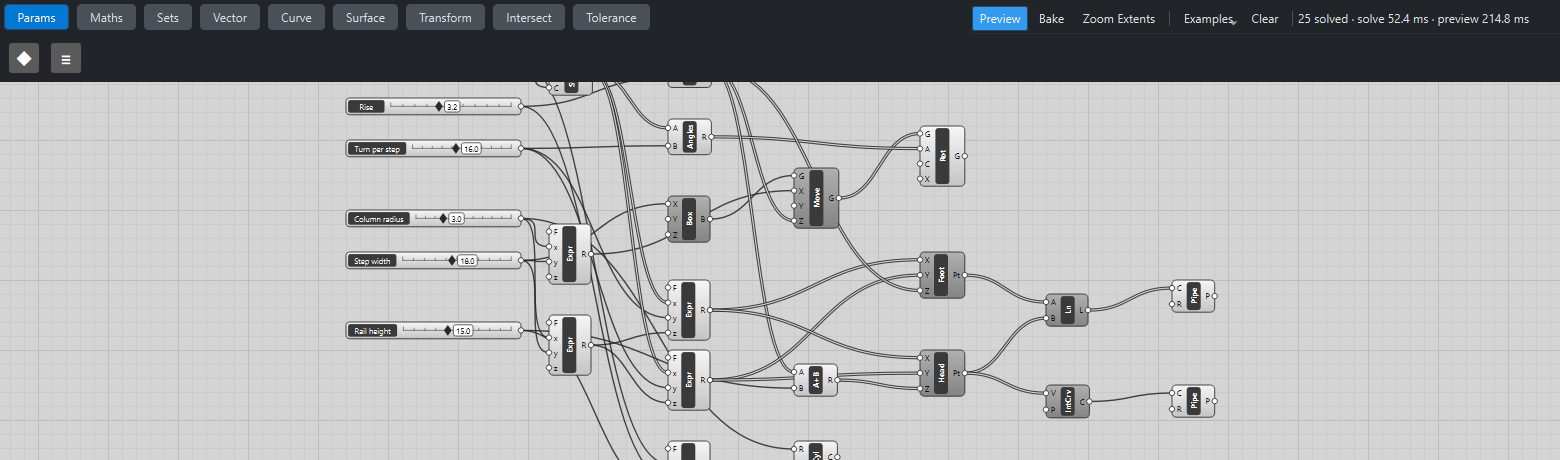Click the 16.0 value on Turn per step

pyautogui.click(x=471, y=148)
